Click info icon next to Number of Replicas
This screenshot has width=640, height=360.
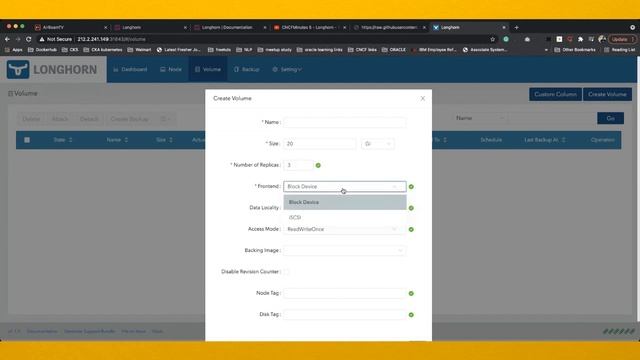318,165
